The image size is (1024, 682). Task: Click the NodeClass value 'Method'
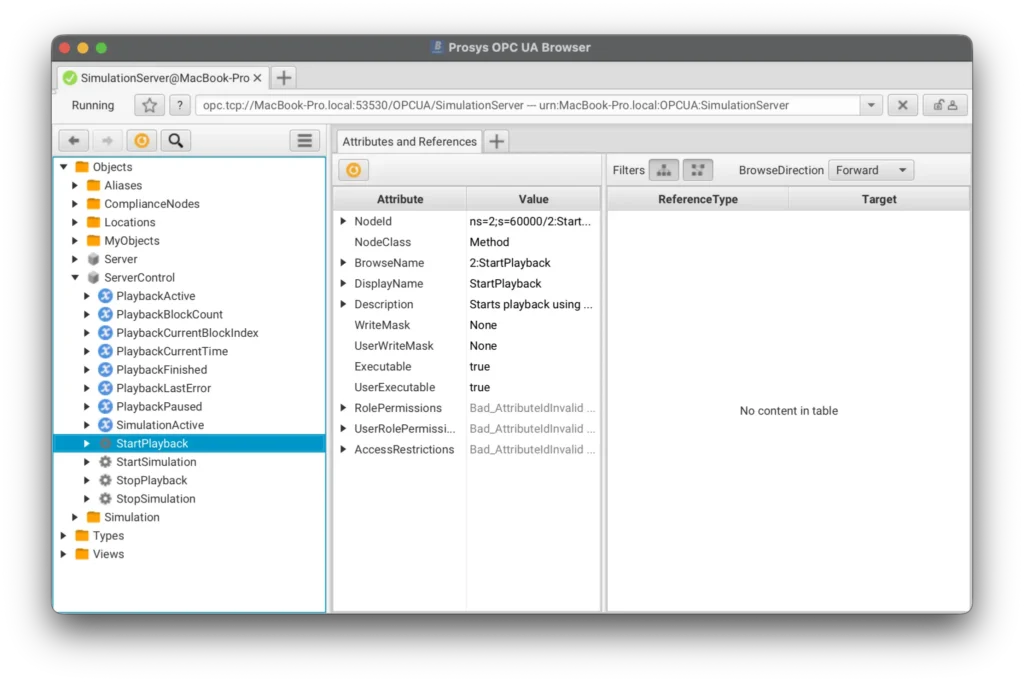click(x=489, y=242)
